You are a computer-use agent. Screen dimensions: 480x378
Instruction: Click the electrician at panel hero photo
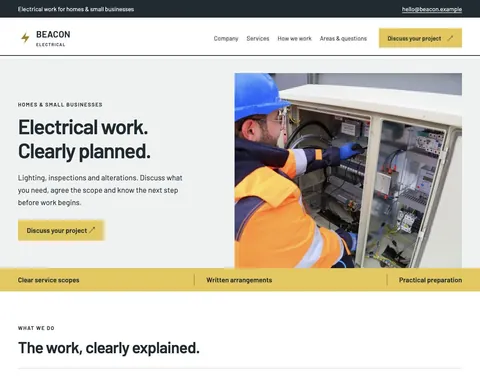348,170
